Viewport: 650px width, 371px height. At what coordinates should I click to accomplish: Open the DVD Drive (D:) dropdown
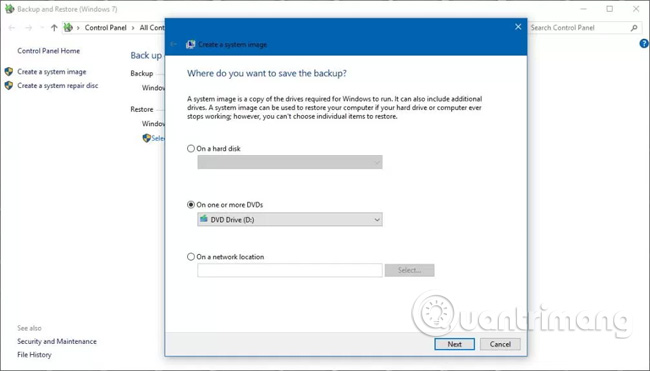point(290,220)
